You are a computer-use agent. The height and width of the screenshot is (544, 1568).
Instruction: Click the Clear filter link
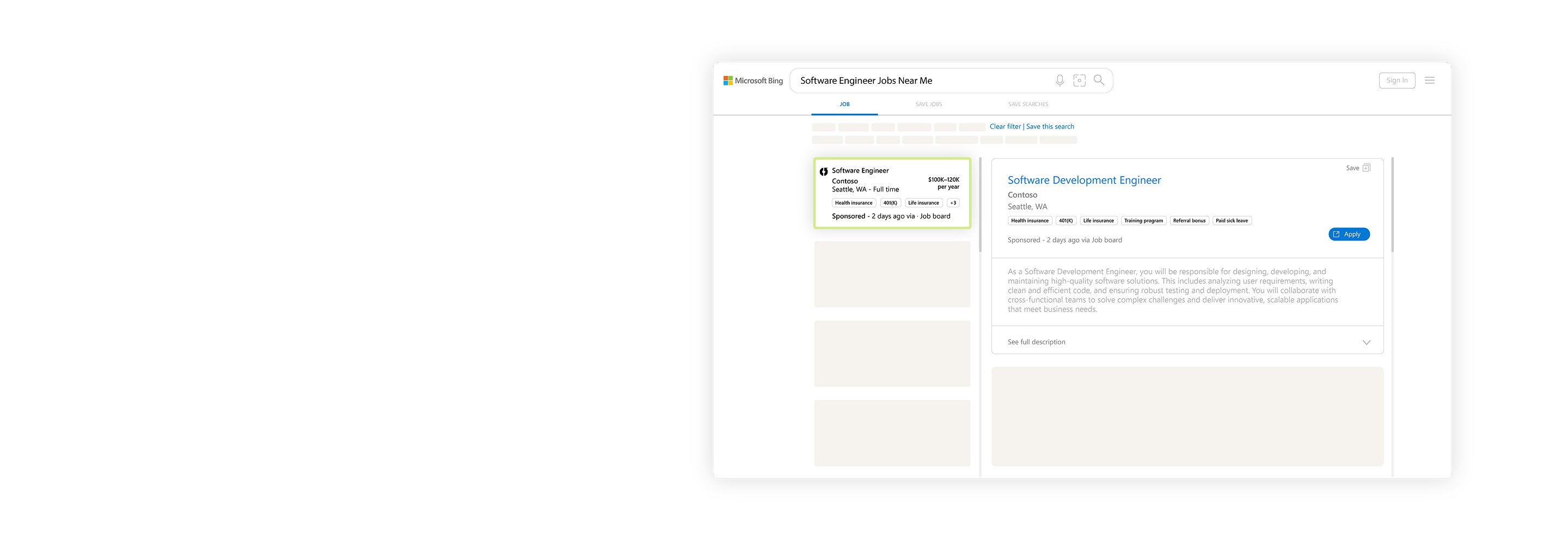[x=1005, y=127]
